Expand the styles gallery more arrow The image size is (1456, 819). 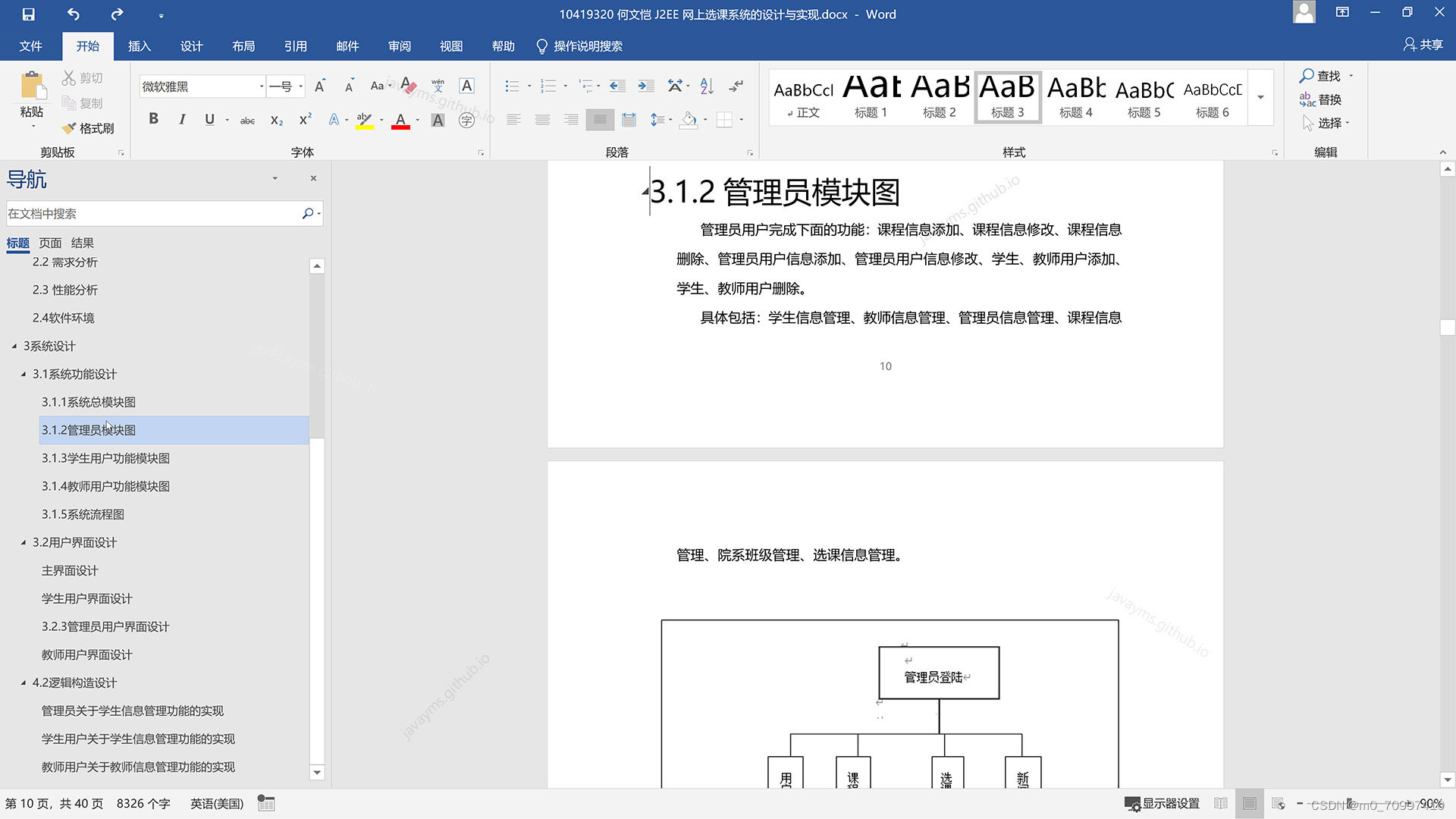(1260, 97)
